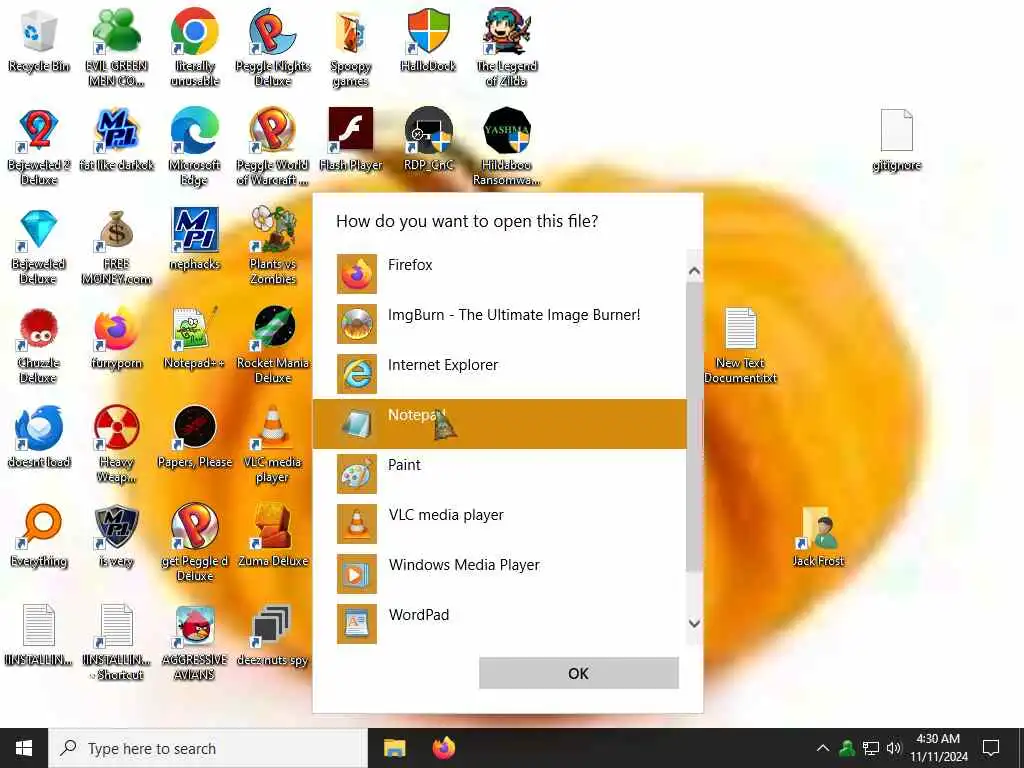This screenshot has width=1024, height=768.
Task: Launch Rocket Mania Deluxe shortcut
Action: click(x=272, y=345)
